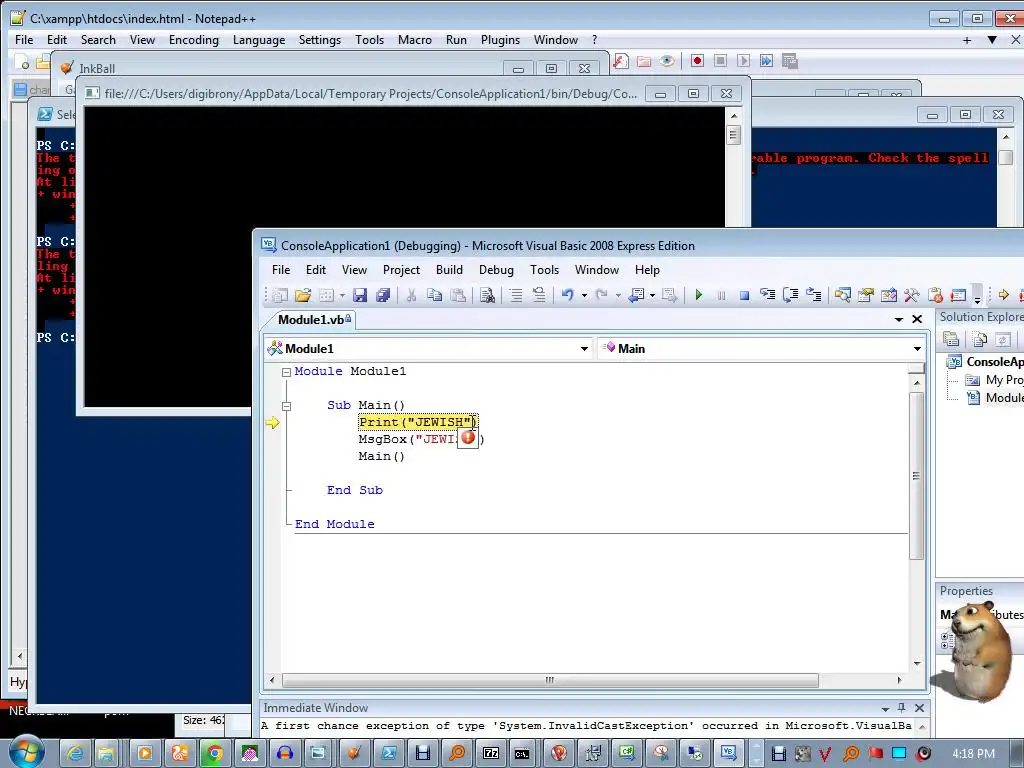1024x768 pixels.
Task: Cut selection using the scissors icon
Action: point(411,295)
